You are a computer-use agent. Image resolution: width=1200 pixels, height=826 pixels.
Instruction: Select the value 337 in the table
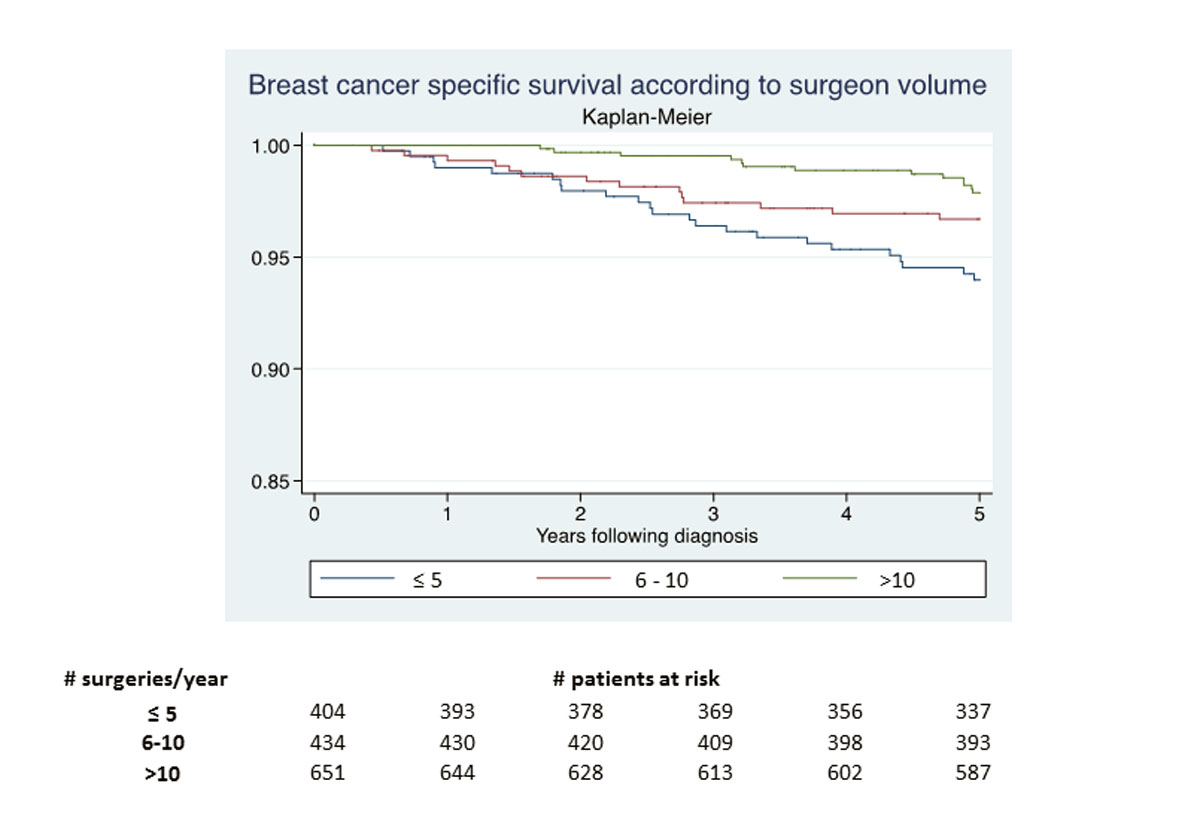[x=973, y=712]
